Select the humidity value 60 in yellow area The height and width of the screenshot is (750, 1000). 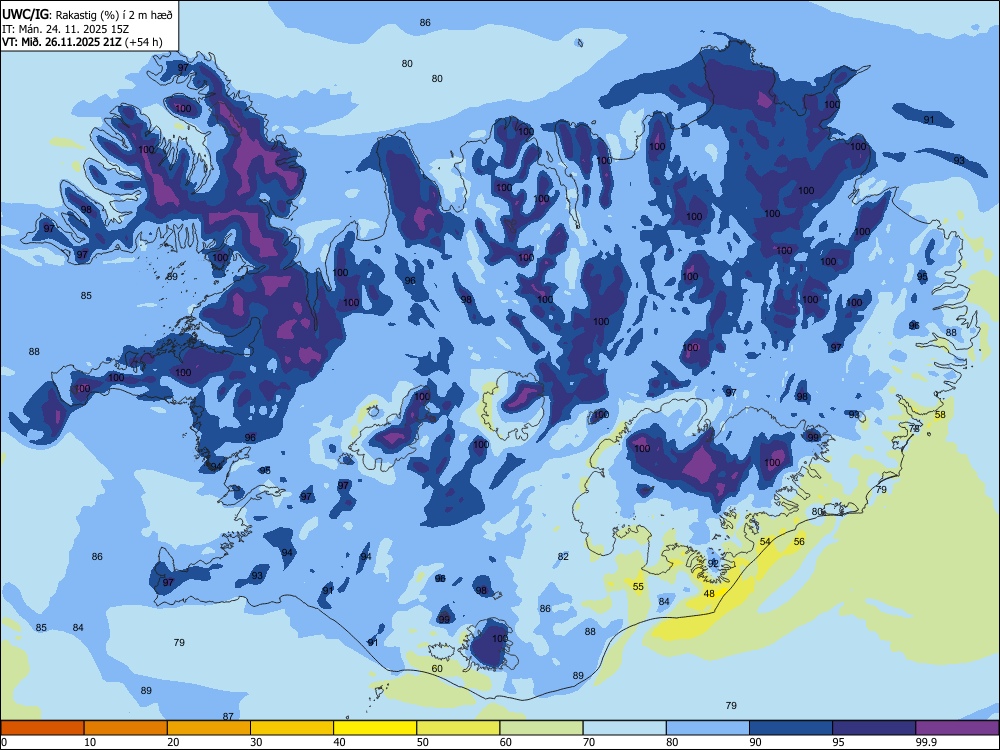[x=437, y=669]
